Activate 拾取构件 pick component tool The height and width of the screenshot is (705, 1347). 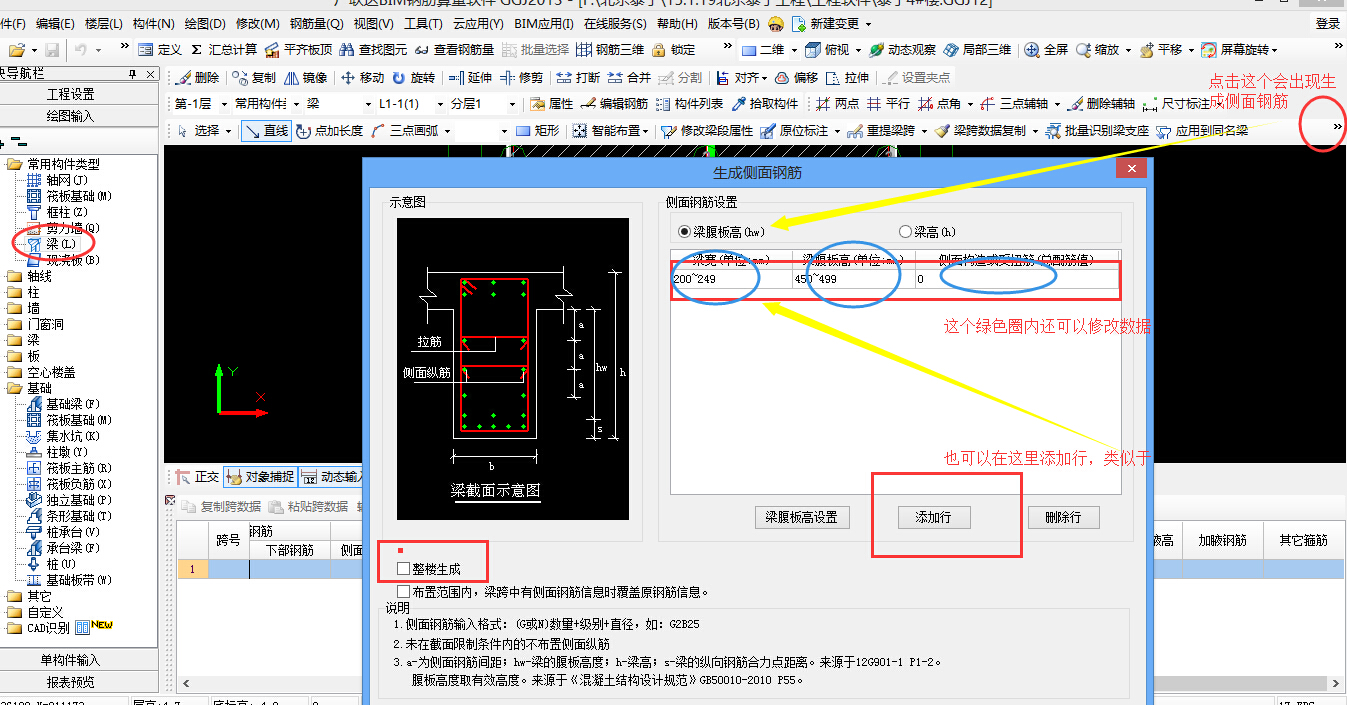coord(766,103)
